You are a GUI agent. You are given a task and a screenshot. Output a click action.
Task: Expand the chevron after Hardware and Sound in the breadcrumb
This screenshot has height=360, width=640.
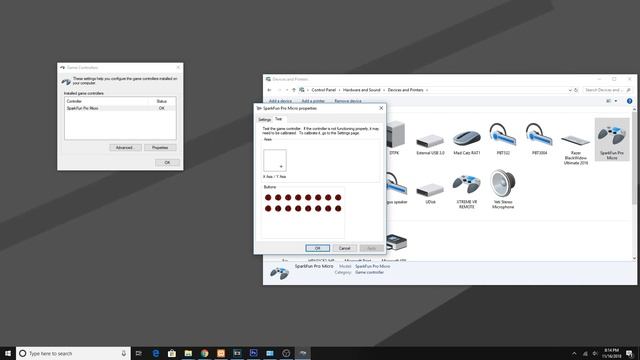click(384, 90)
